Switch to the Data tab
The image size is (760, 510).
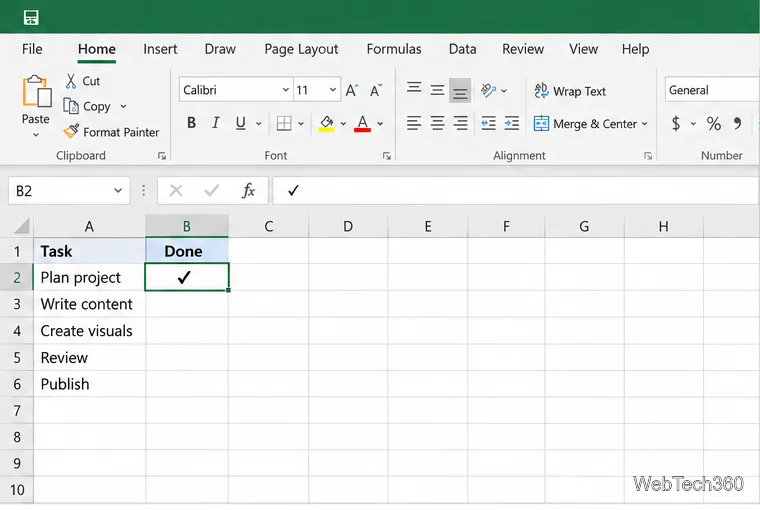(462, 49)
